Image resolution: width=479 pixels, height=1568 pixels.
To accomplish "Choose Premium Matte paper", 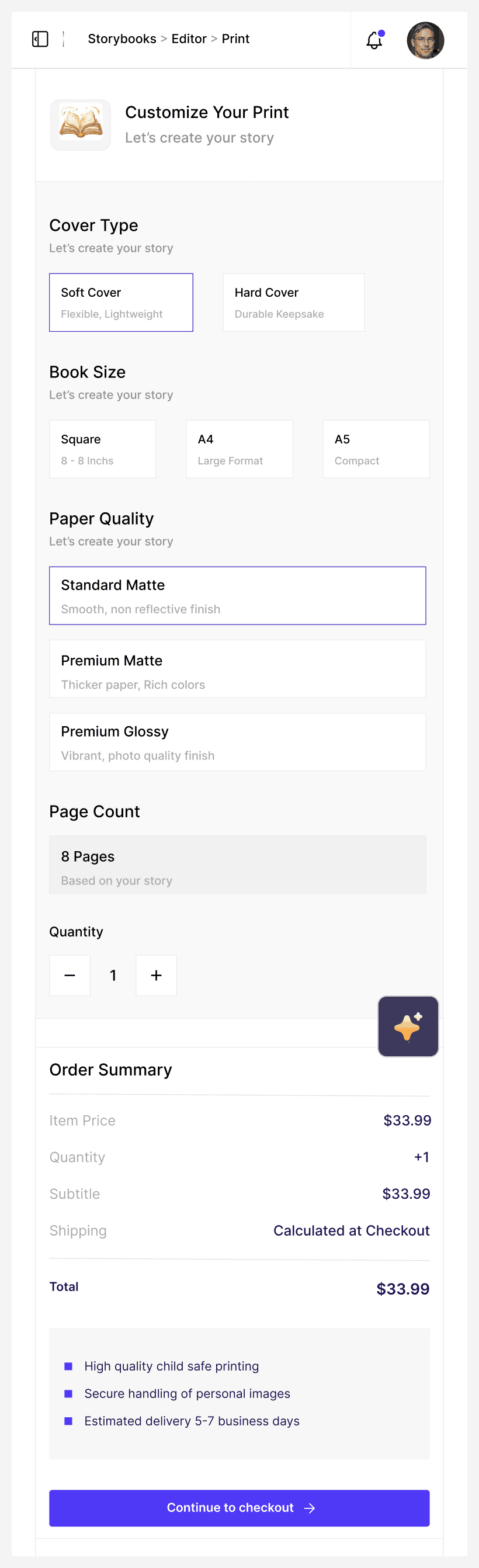I will (237, 669).
